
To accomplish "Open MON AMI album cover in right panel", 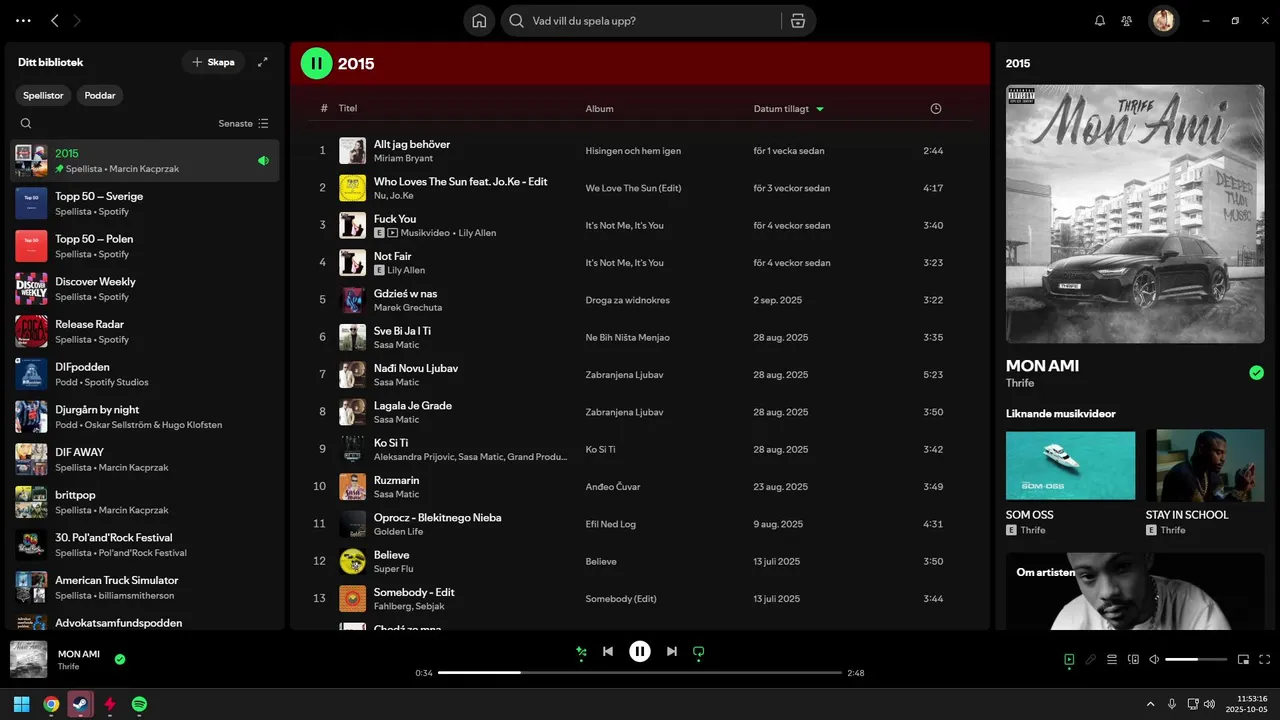I will tap(1135, 214).
